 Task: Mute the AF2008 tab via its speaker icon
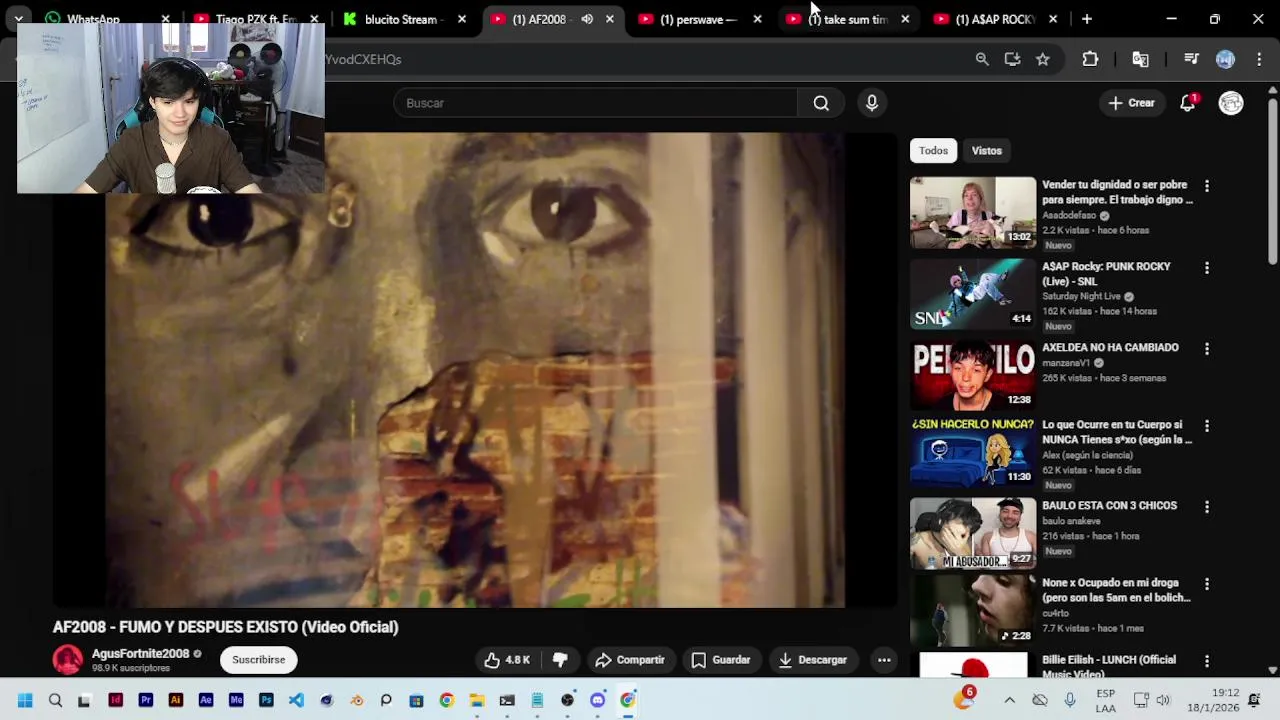[x=587, y=19]
